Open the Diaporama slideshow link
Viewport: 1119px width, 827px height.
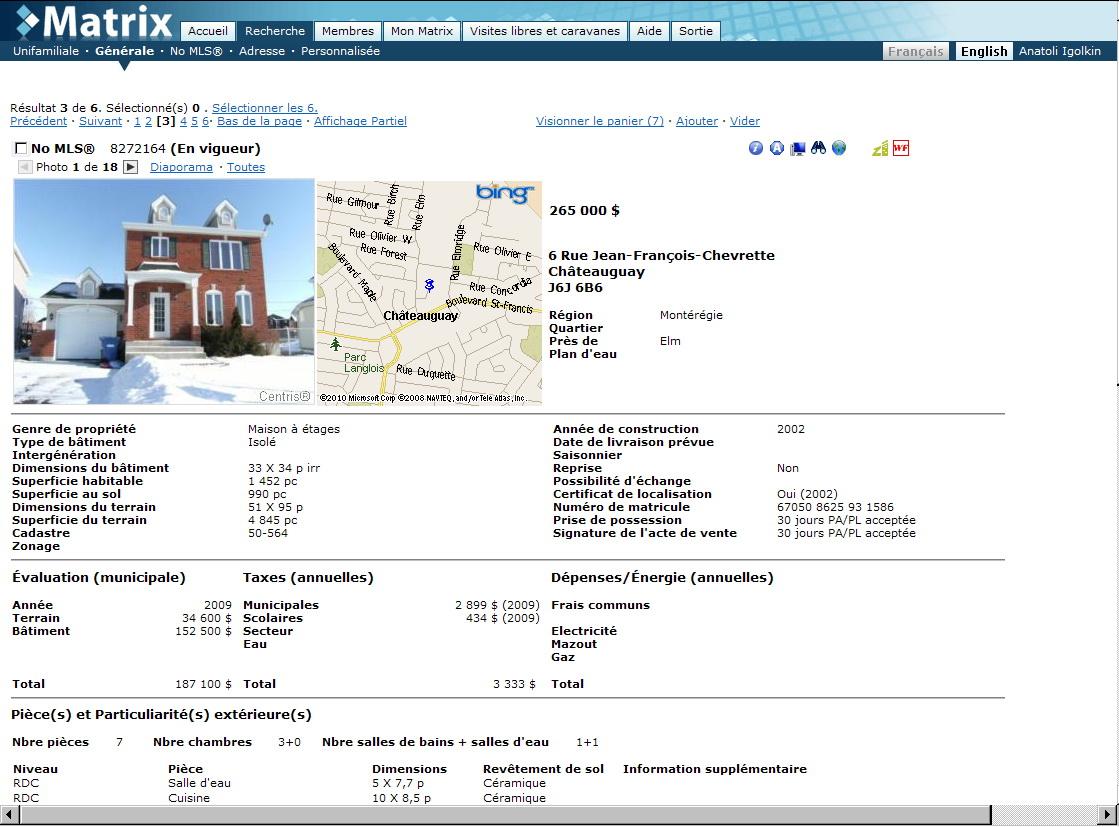click(x=181, y=167)
